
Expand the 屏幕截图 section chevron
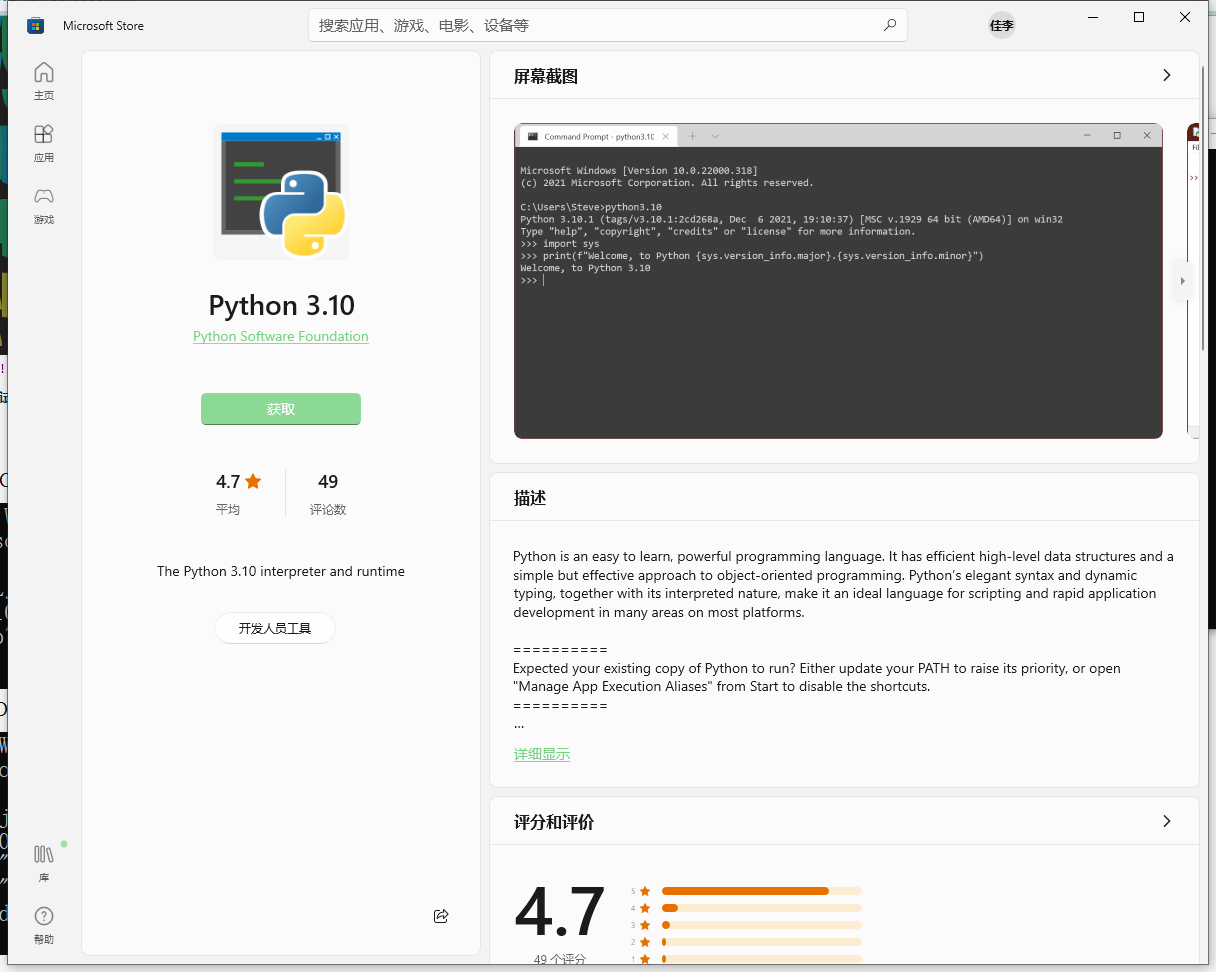pos(1166,75)
